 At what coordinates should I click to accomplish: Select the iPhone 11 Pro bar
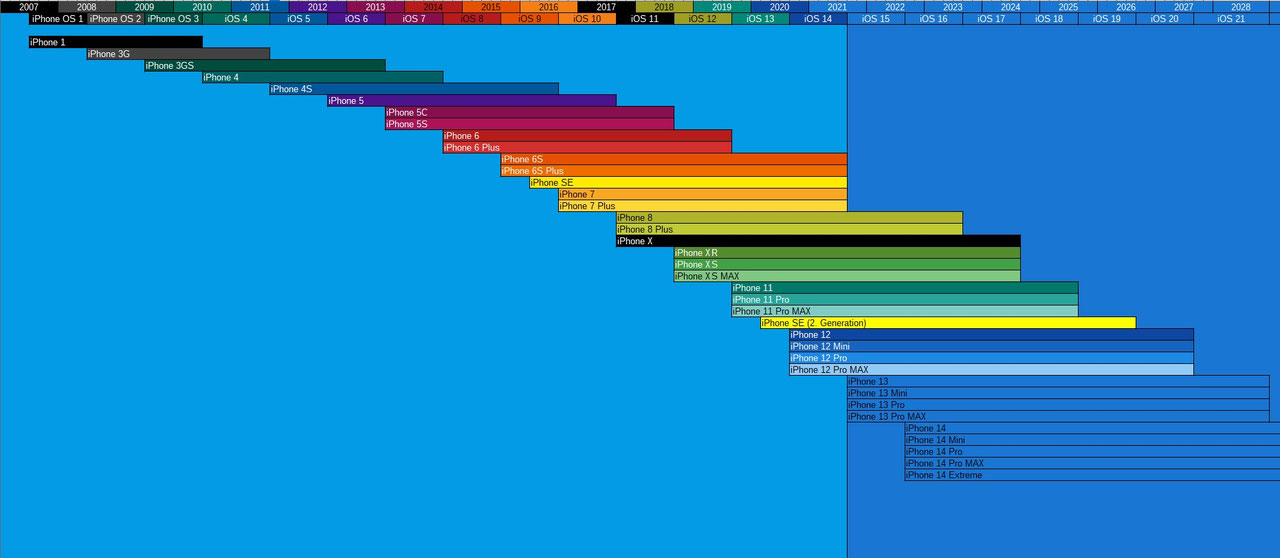point(905,300)
